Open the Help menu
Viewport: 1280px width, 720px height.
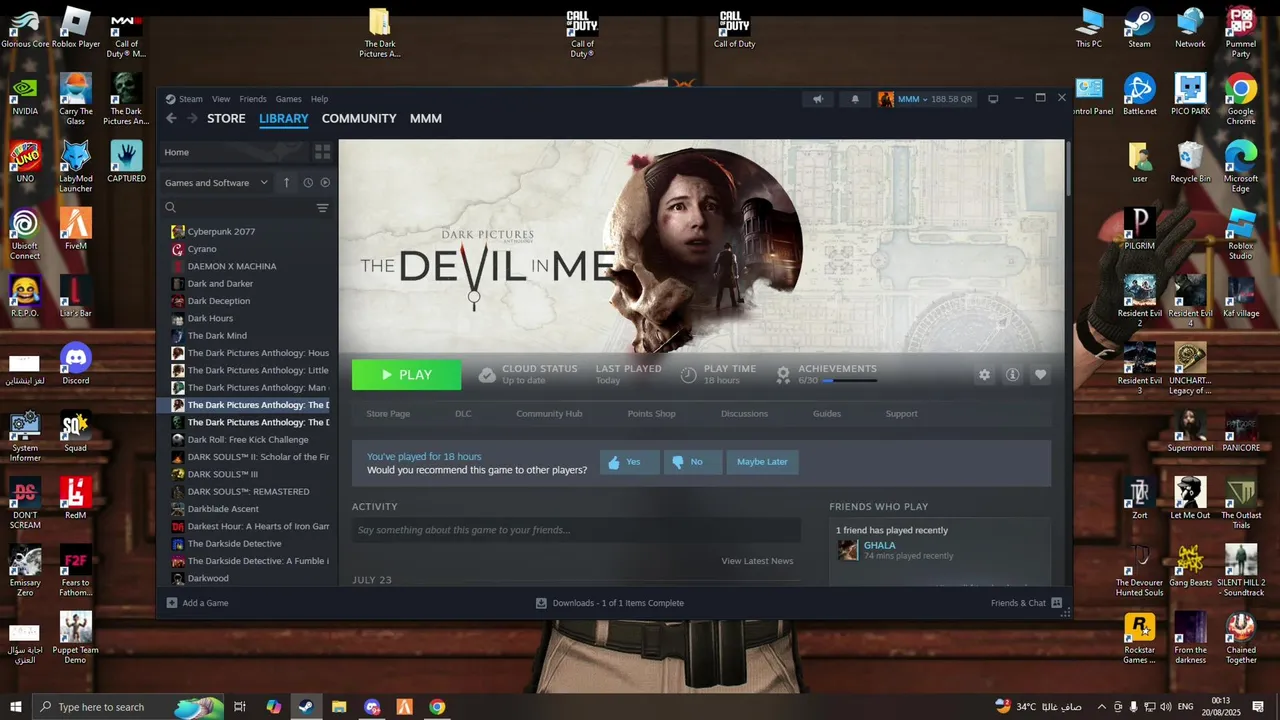[x=319, y=99]
